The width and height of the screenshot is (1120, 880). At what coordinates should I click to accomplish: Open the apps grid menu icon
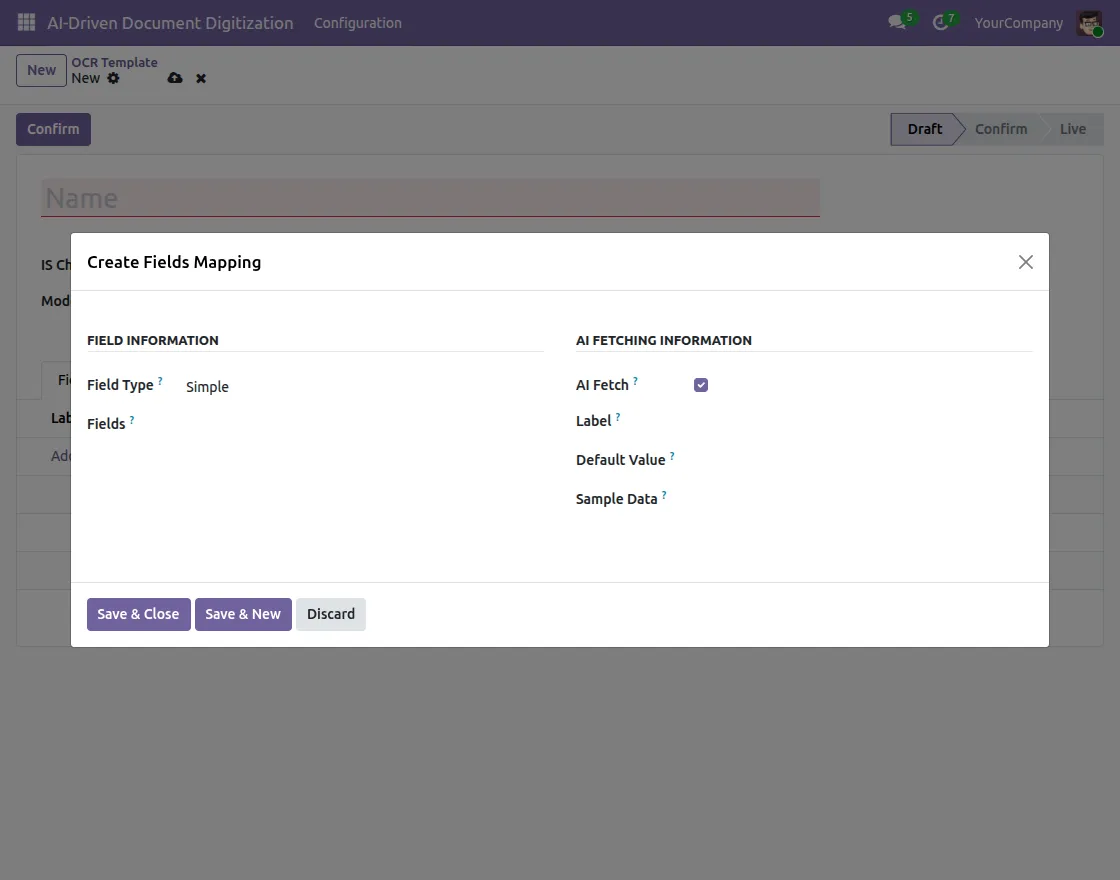pyautogui.click(x=26, y=22)
